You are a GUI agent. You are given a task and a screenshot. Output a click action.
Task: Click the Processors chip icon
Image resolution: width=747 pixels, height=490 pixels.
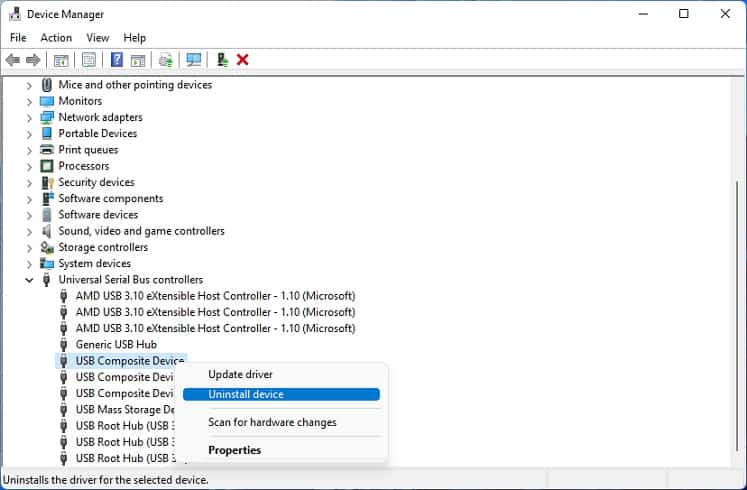coord(47,166)
